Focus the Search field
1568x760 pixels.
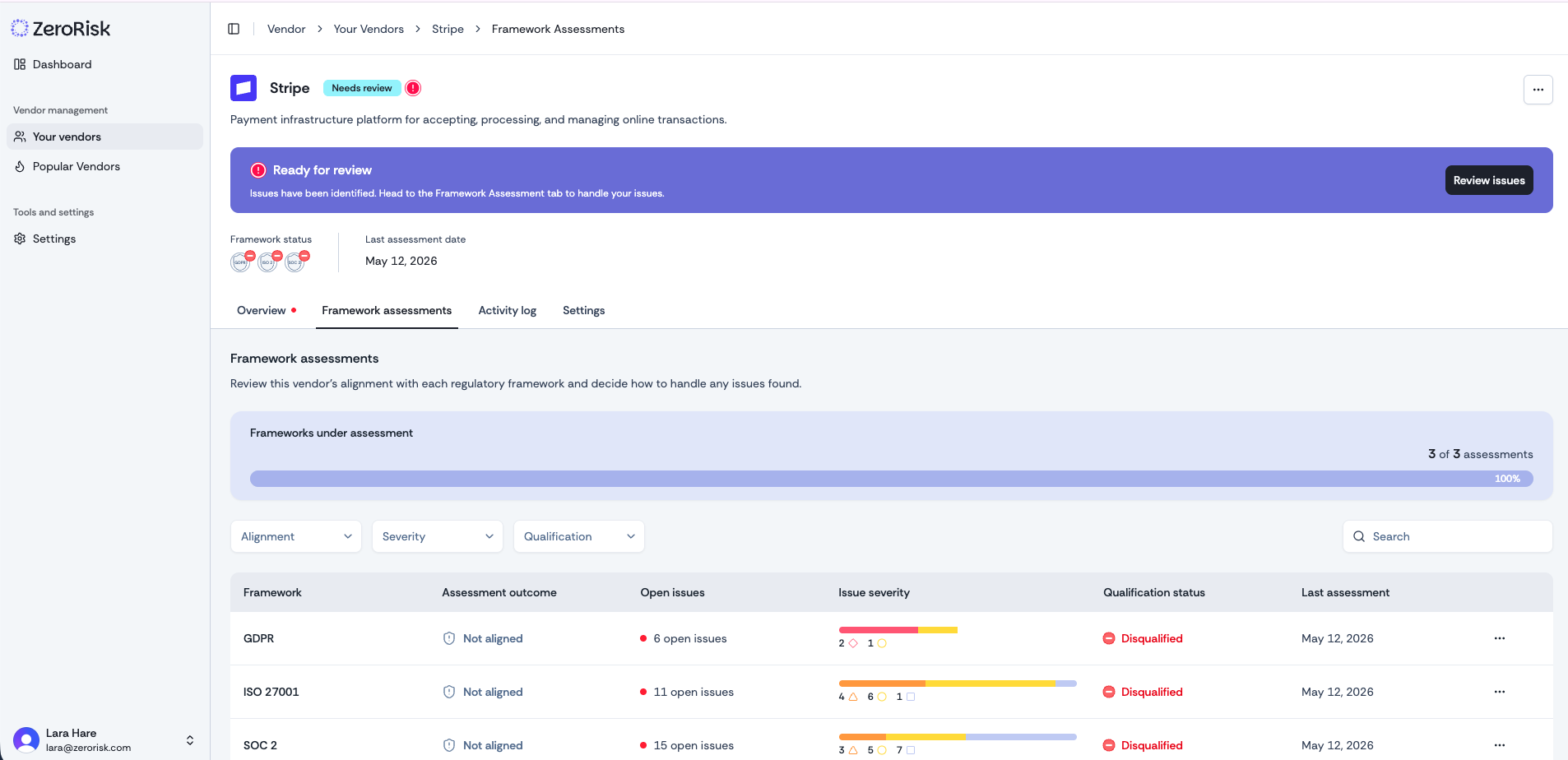point(1448,536)
